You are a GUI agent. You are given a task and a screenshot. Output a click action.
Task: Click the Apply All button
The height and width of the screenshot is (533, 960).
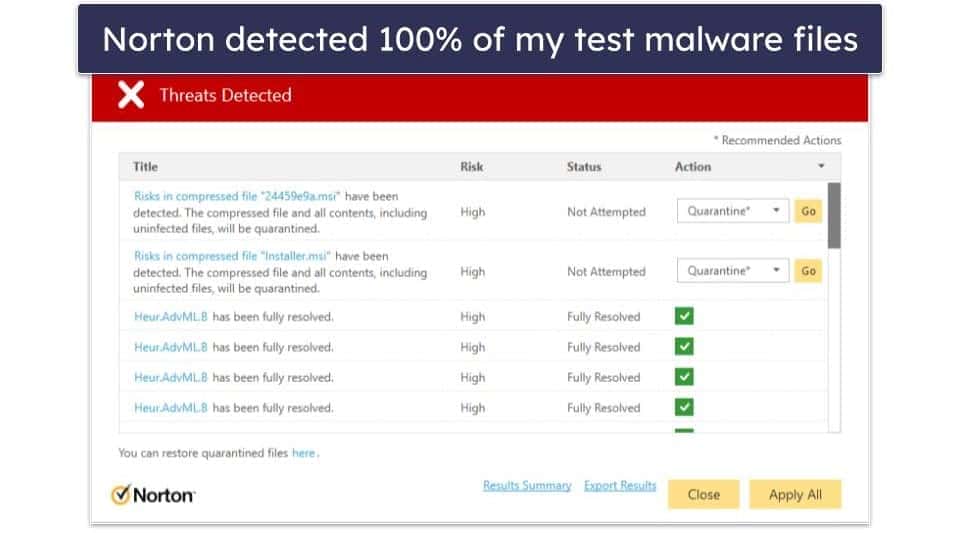coord(795,494)
